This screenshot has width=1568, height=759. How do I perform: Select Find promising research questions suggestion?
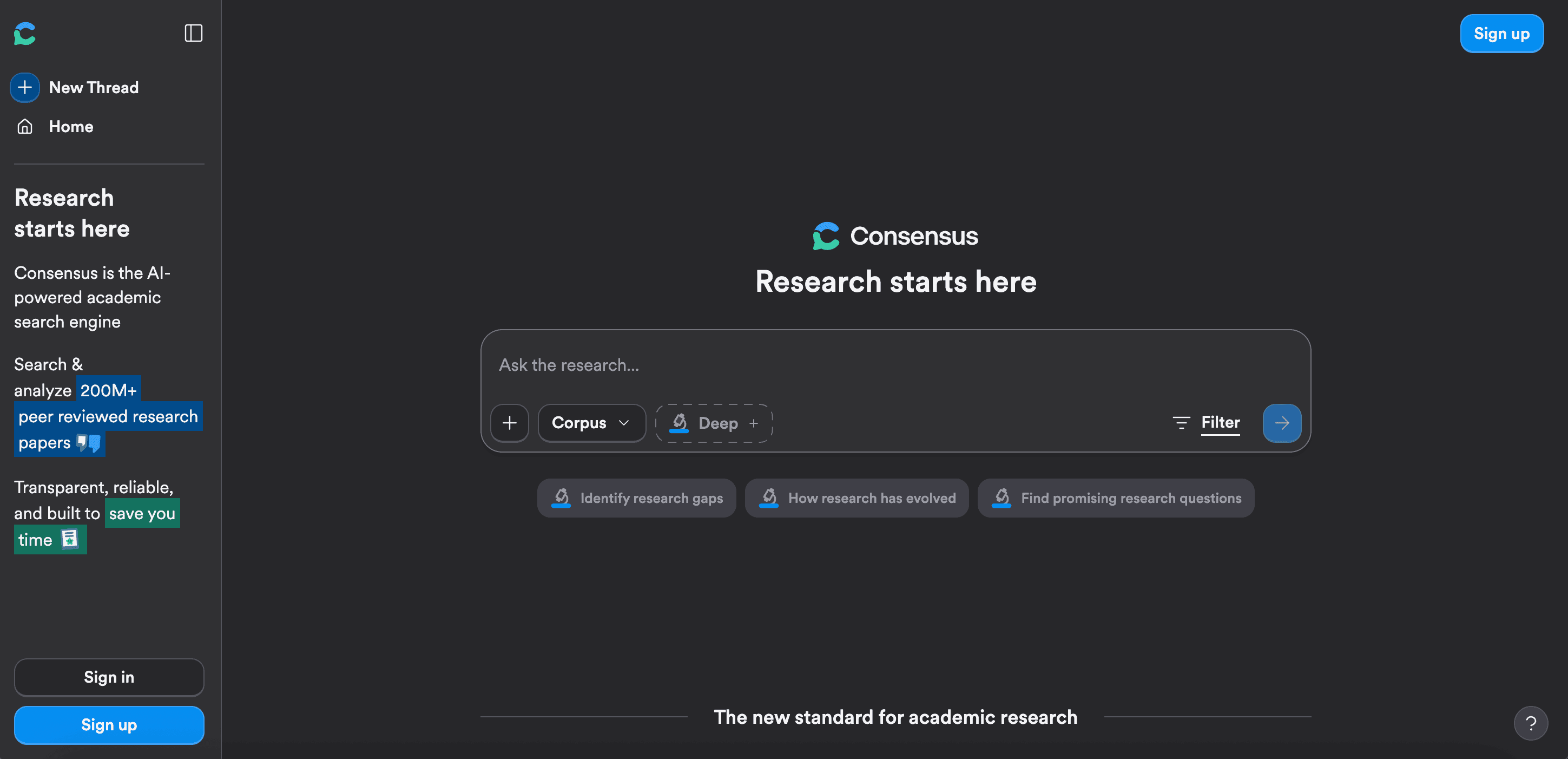pyautogui.click(x=1115, y=498)
